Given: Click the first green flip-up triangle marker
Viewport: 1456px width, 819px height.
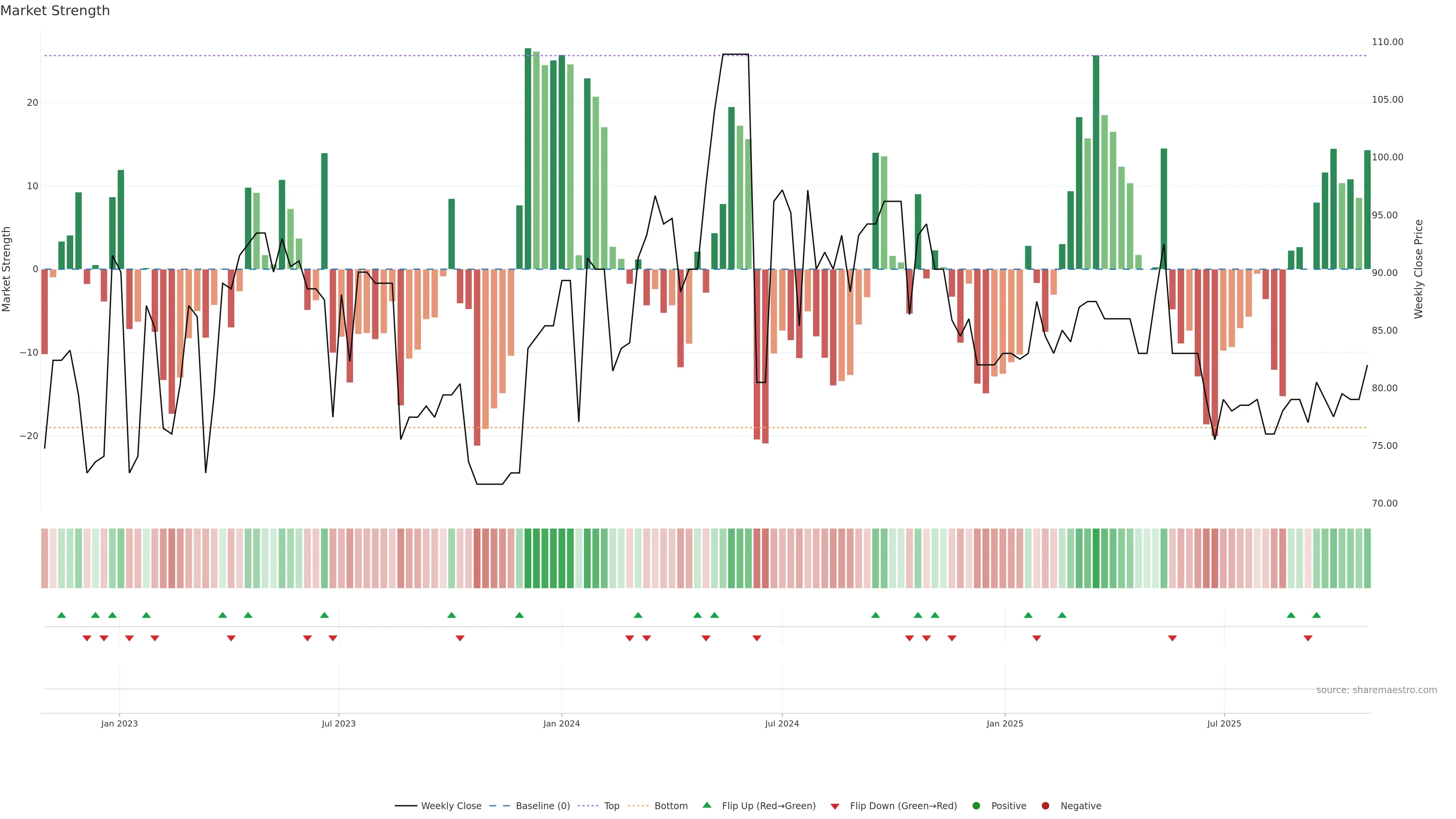Looking at the screenshot, I should pos(61,615).
